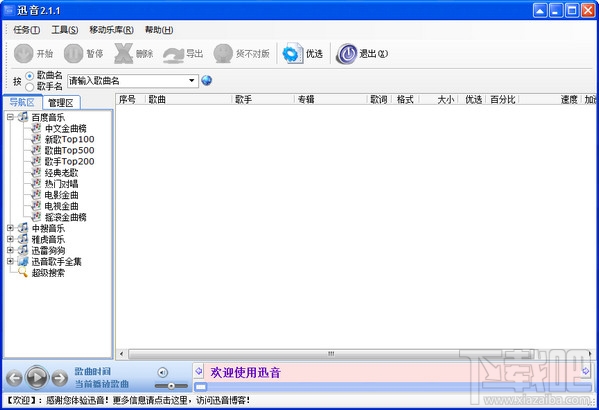Select 超级搜索 in the tree
The height and width of the screenshot is (410, 599).
48,272
